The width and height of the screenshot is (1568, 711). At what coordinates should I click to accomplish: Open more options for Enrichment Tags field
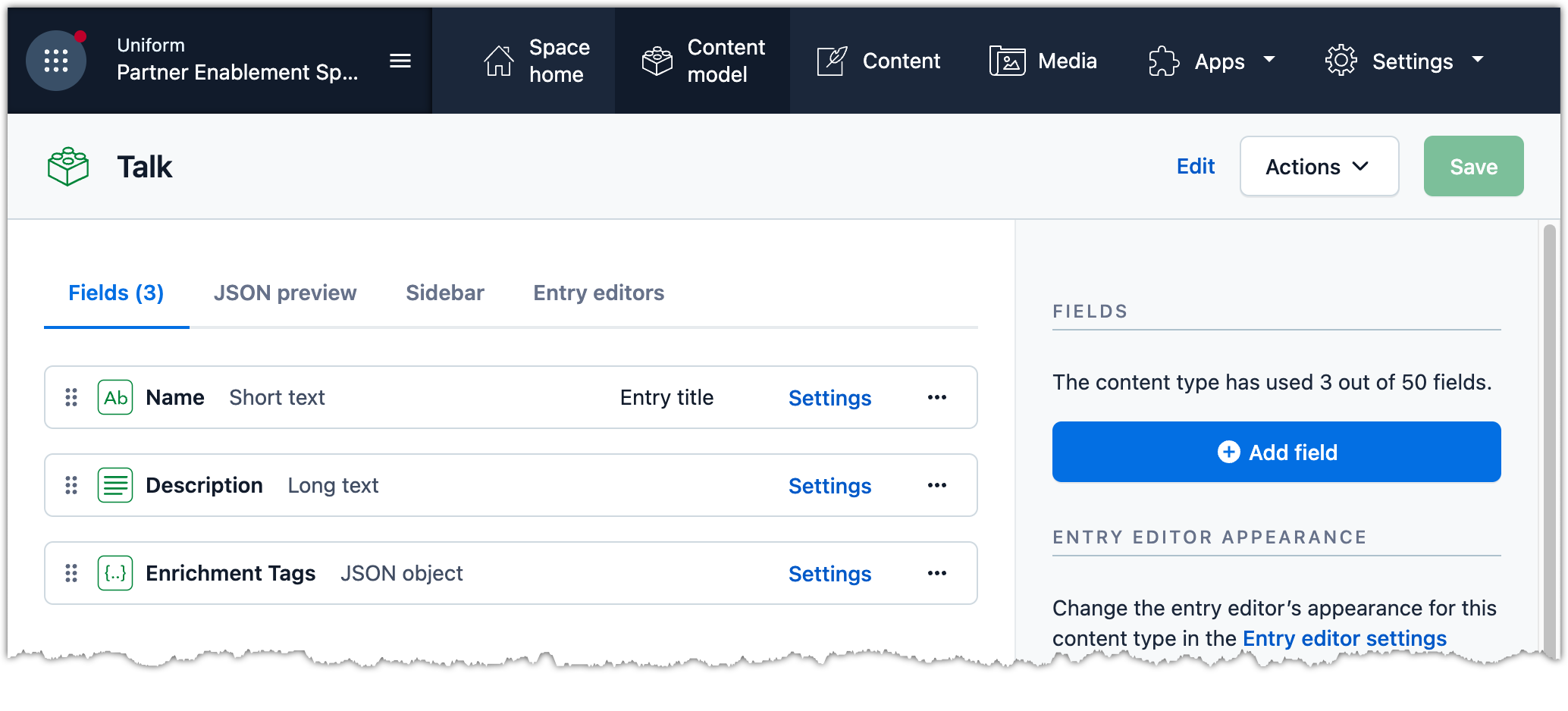tap(937, 573)
